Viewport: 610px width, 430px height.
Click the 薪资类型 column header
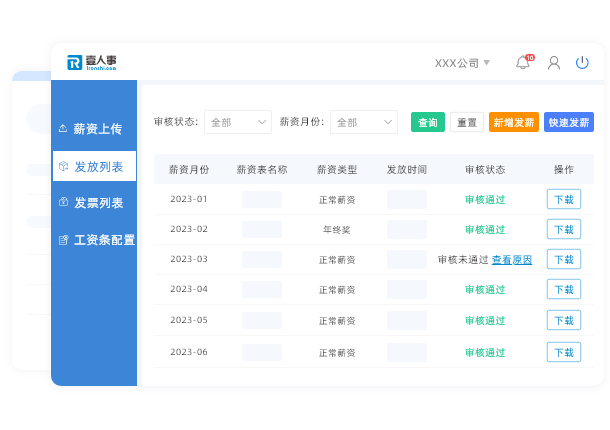[x=337, y=170]
